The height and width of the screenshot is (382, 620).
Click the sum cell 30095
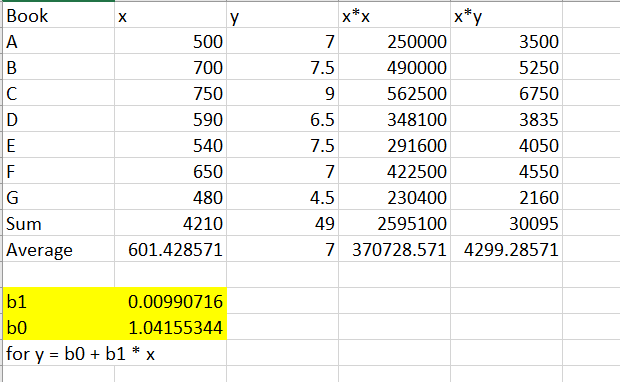(x=506, y=223)
